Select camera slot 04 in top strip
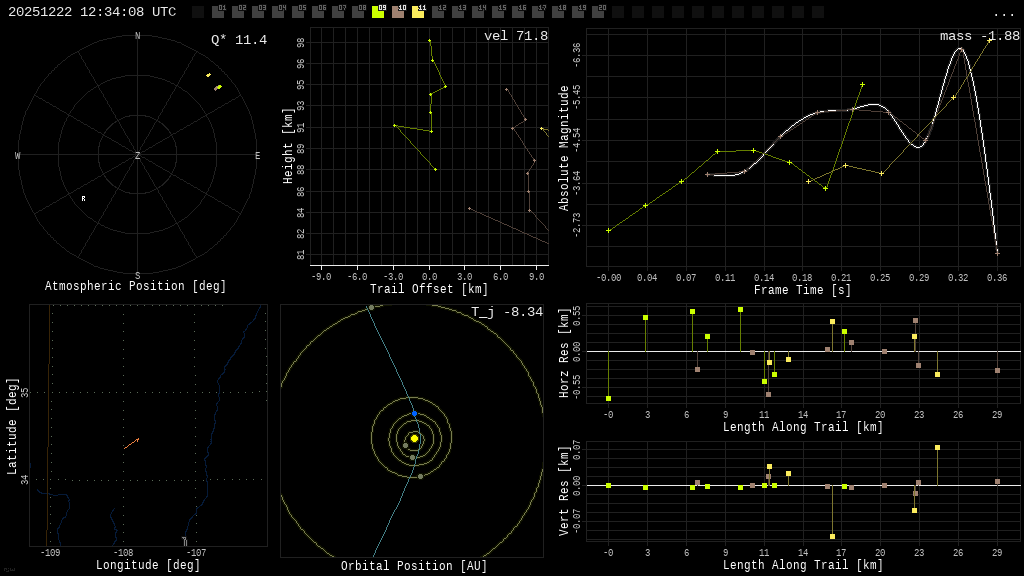The image size is (1024, 576). 278,12
